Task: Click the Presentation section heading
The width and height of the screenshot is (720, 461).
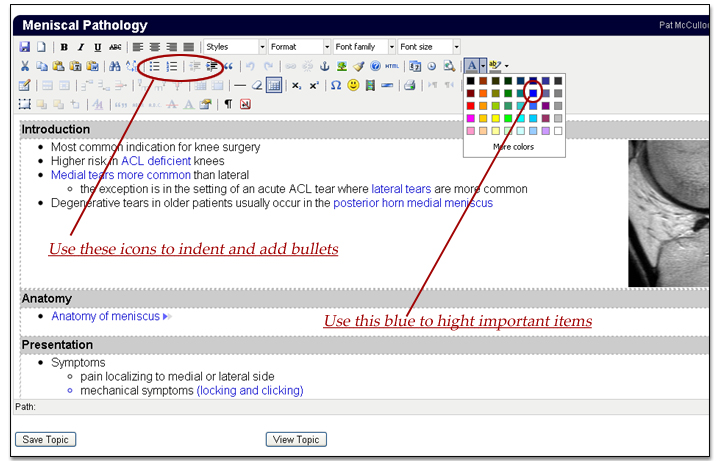Action: pos(57,345)
